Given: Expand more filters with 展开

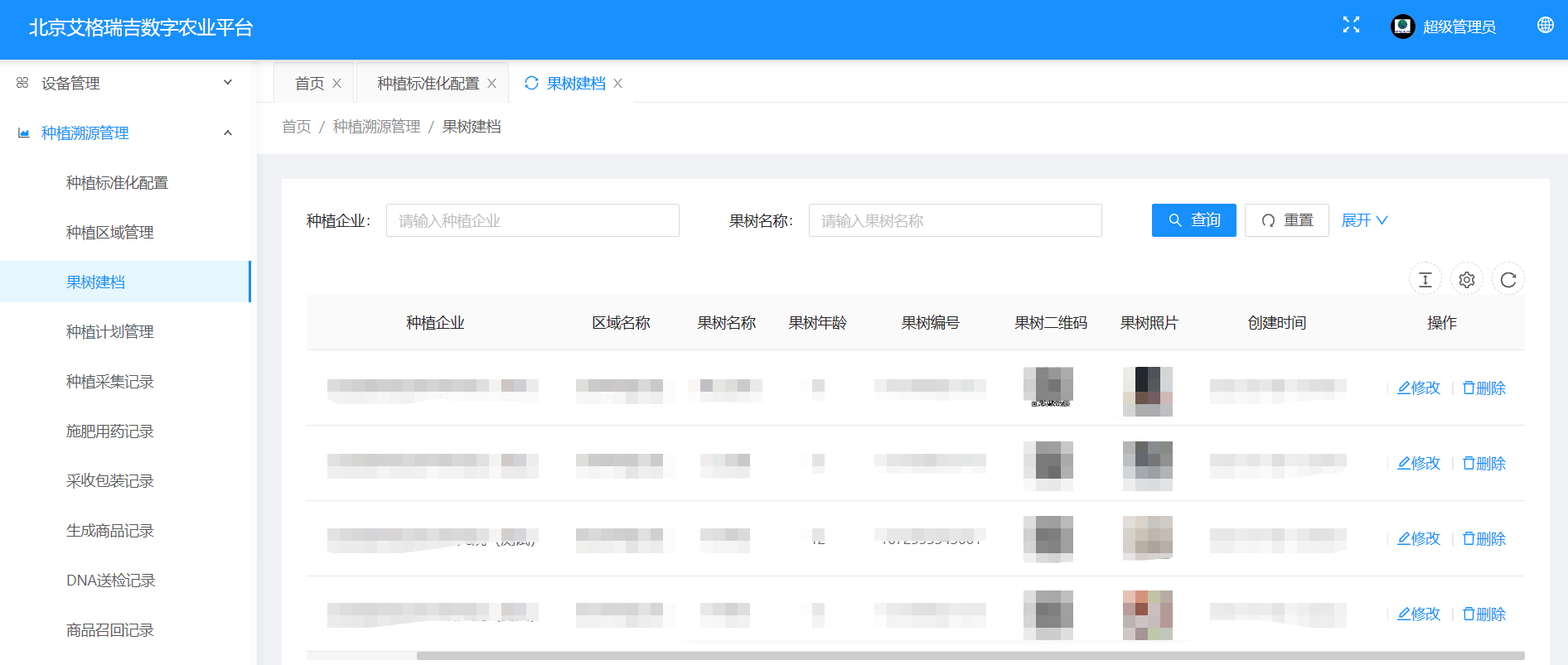Looking at the screenshot, I should coord(1364,220).
